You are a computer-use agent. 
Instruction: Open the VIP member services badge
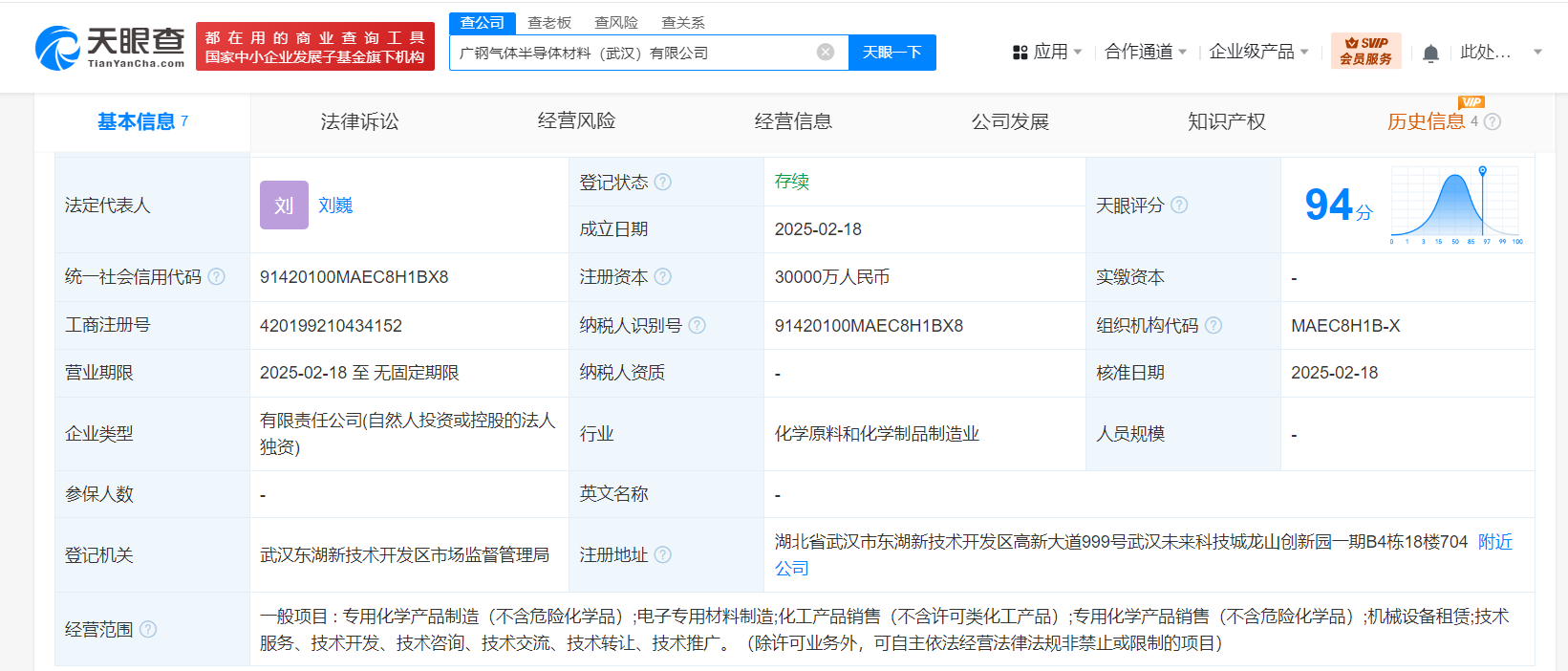[x=1365, y=51]
